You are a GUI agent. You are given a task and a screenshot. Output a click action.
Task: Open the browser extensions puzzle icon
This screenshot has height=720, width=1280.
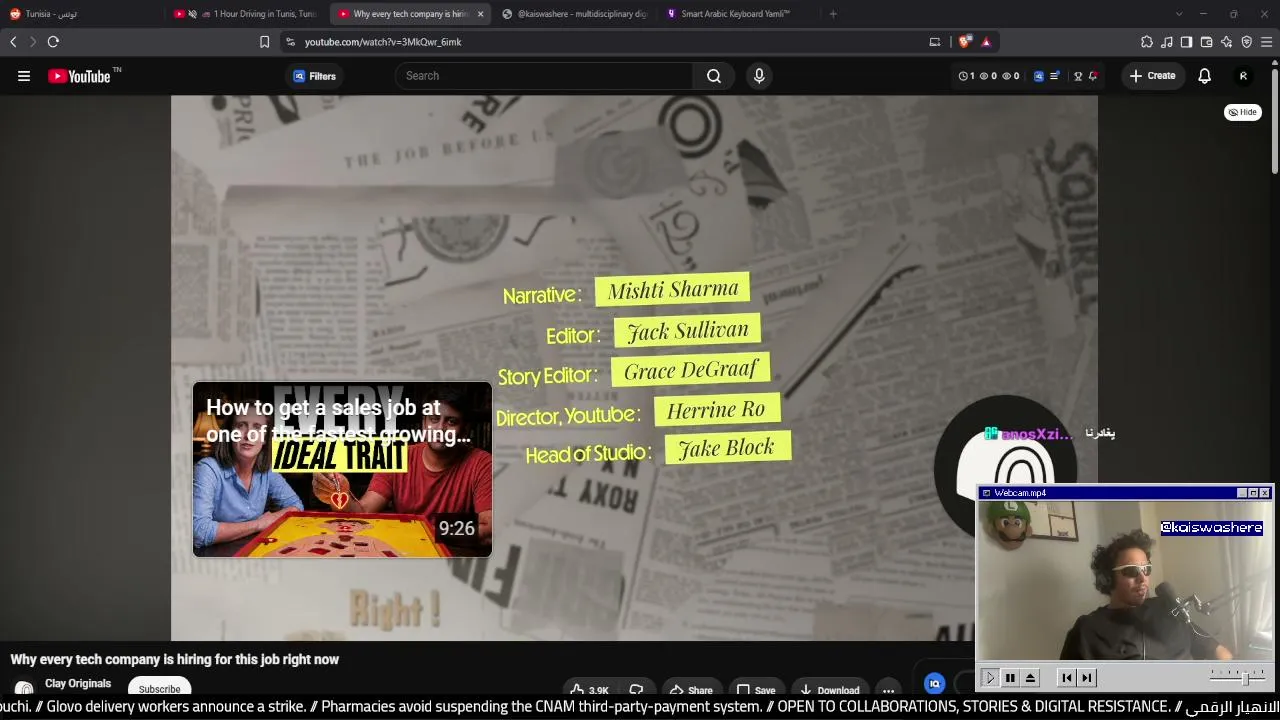1147,42
